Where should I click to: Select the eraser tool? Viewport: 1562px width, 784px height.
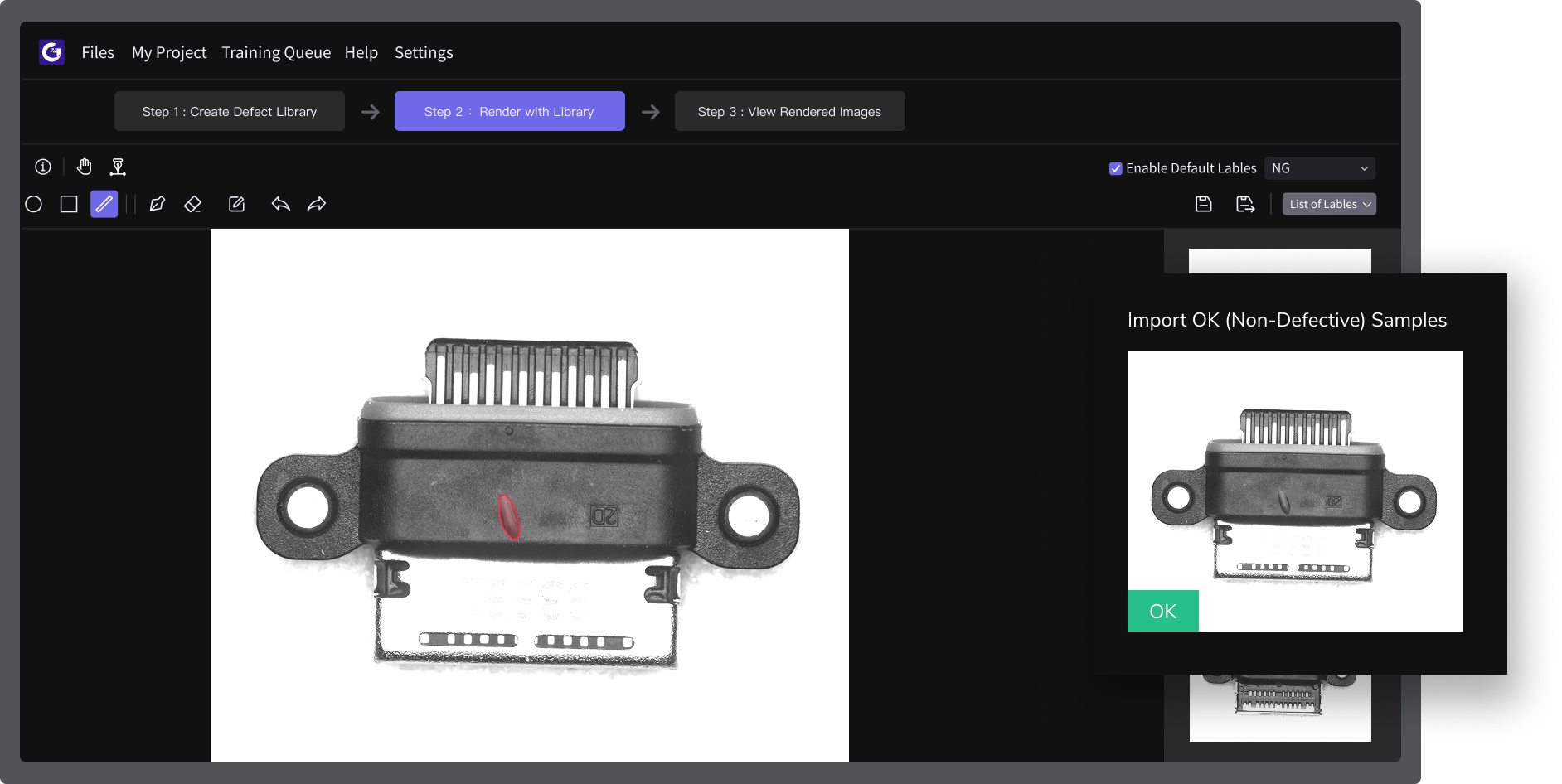click(192, 204)
